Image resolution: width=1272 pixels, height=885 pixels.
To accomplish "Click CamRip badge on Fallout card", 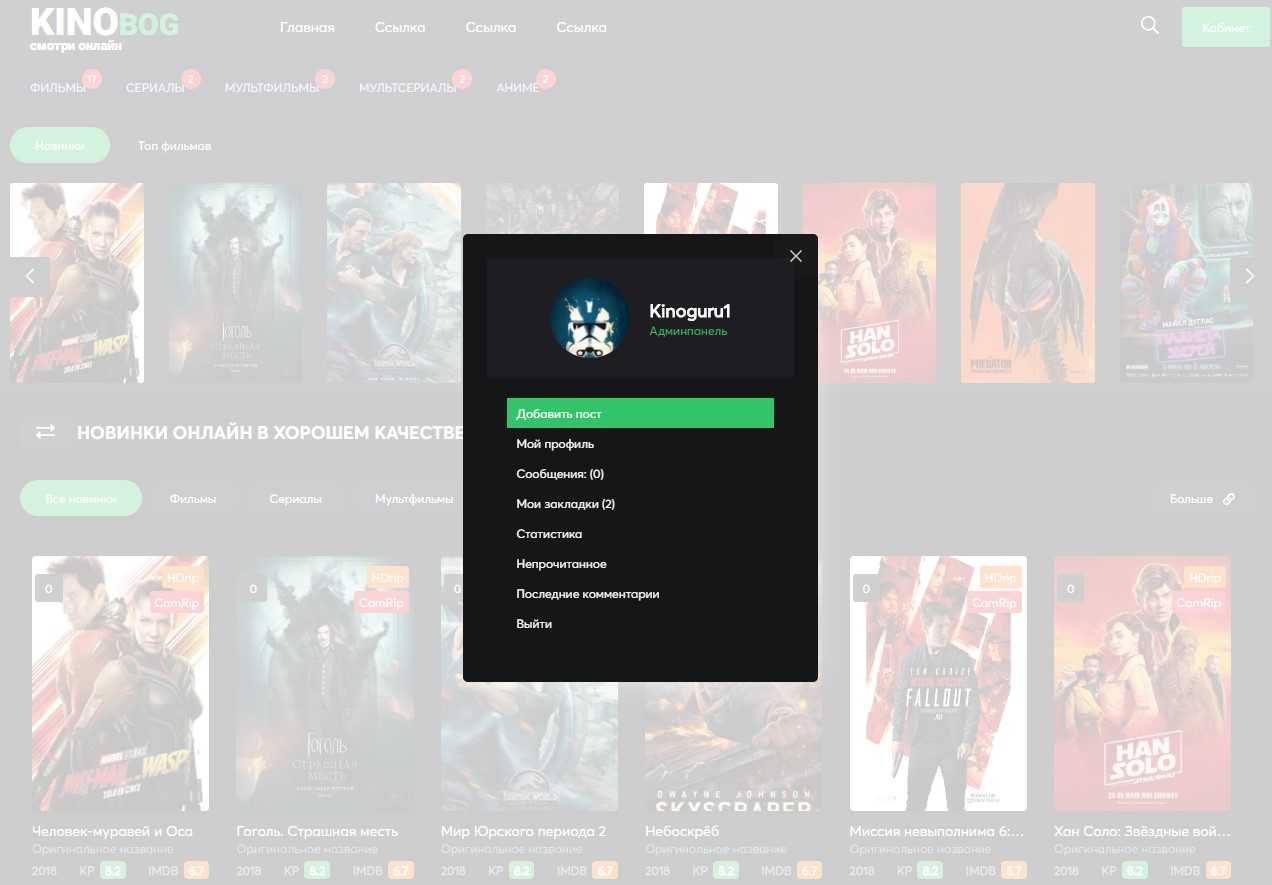I will [x=994, y=603].
